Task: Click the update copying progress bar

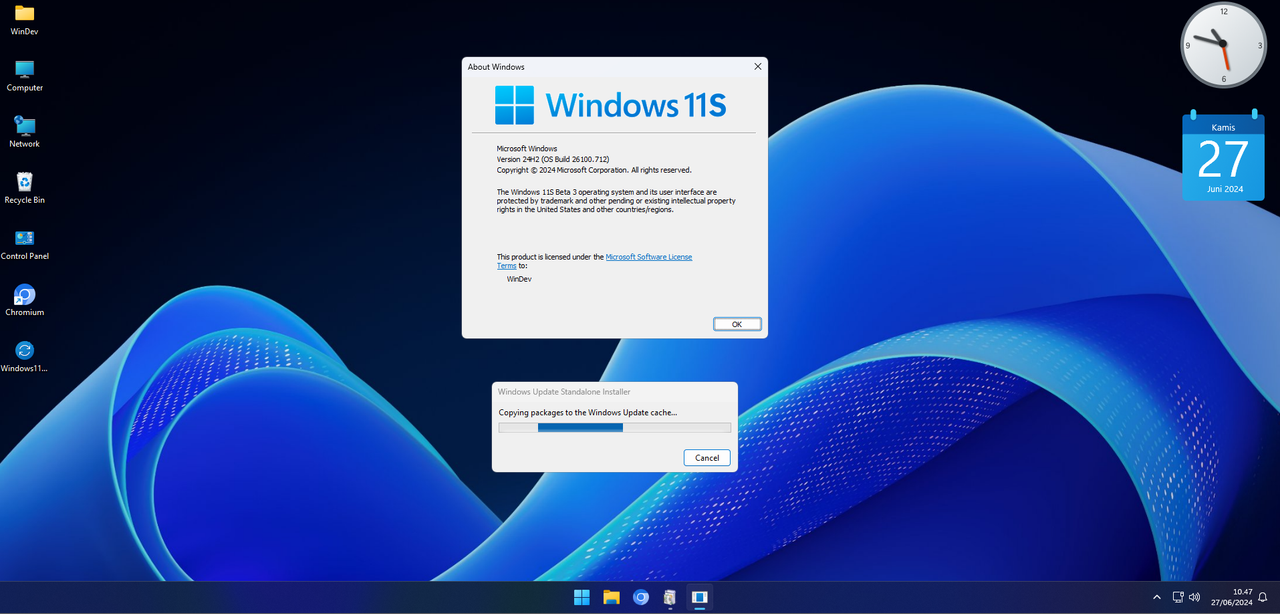Action: point(615,427)
